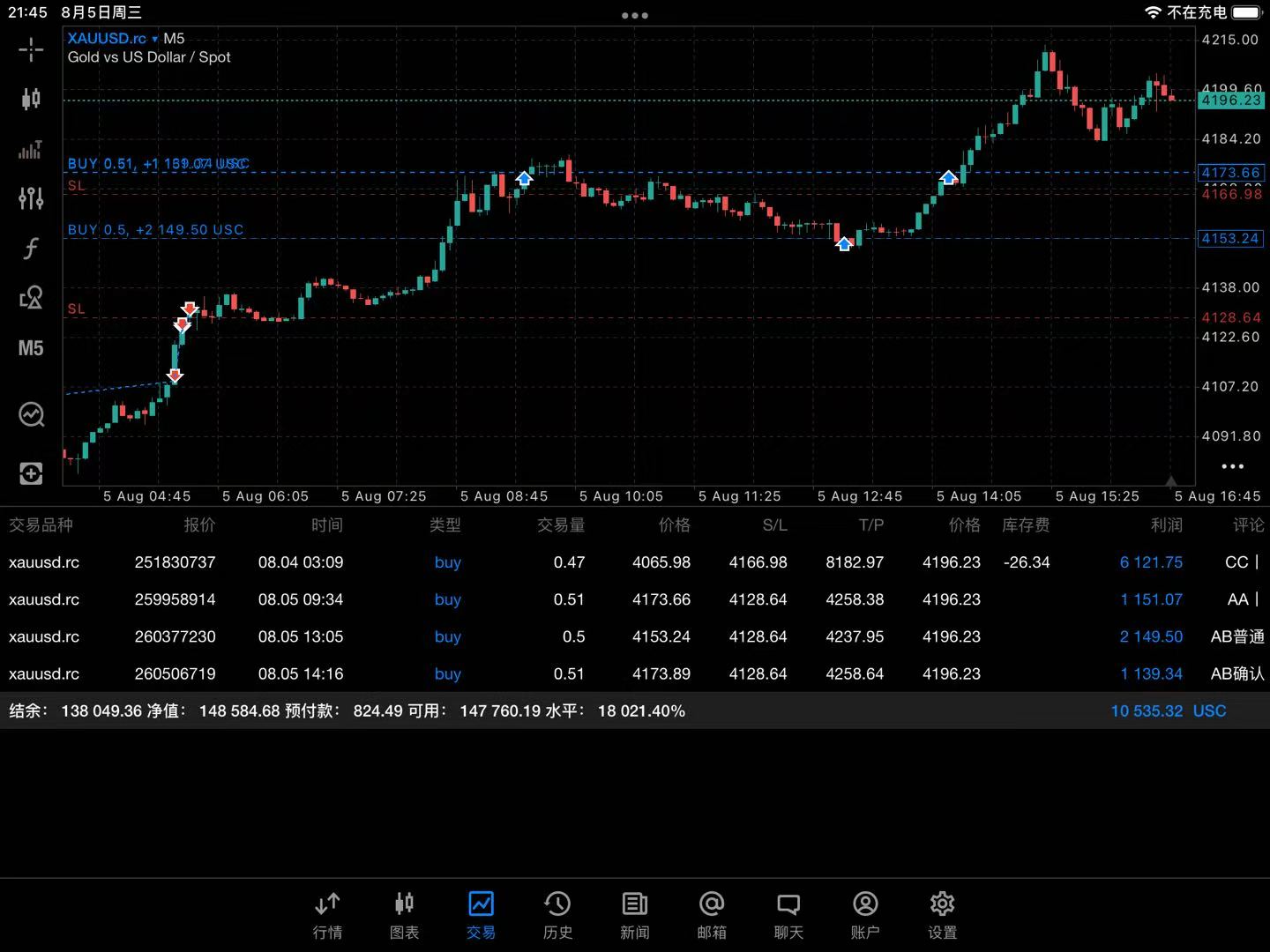Open the drawing objects shapes icon
Screen dimensions: 1270x952
pos(31,298)
